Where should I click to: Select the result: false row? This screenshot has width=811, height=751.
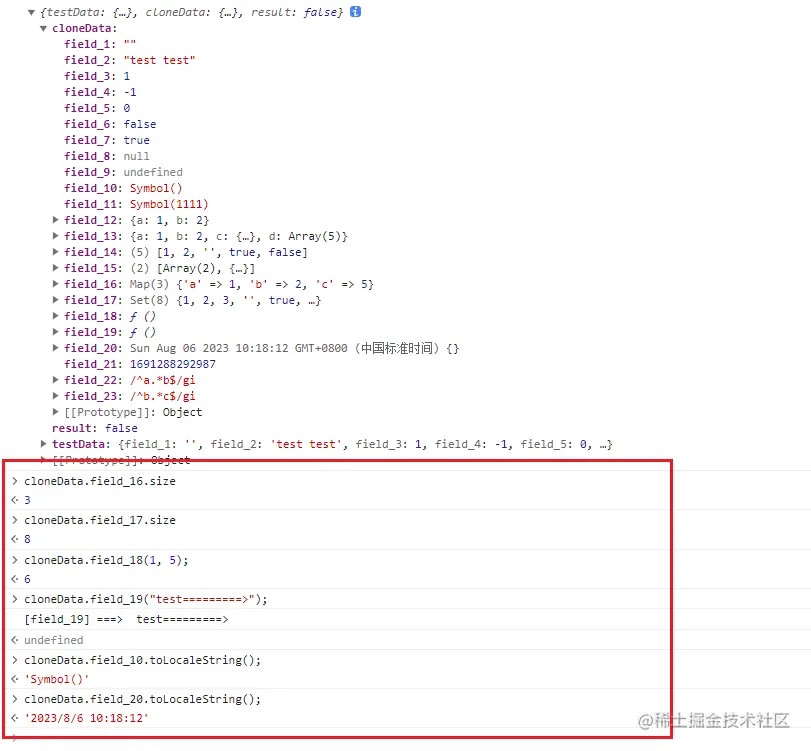(95, 428)
